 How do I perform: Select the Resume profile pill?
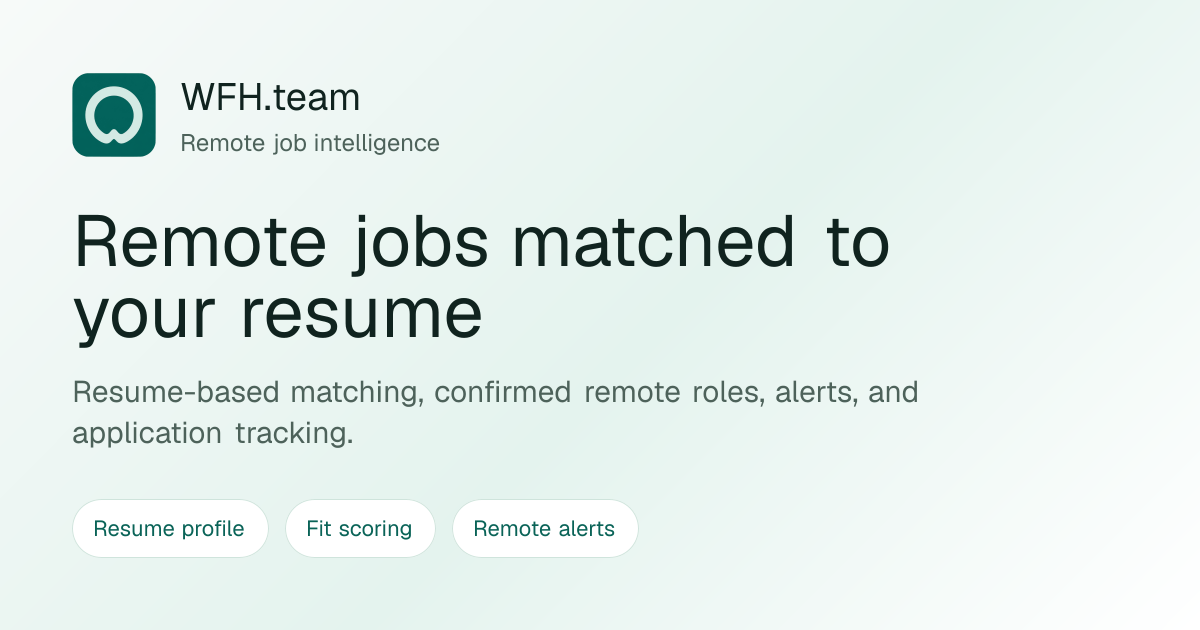(170, 528)
